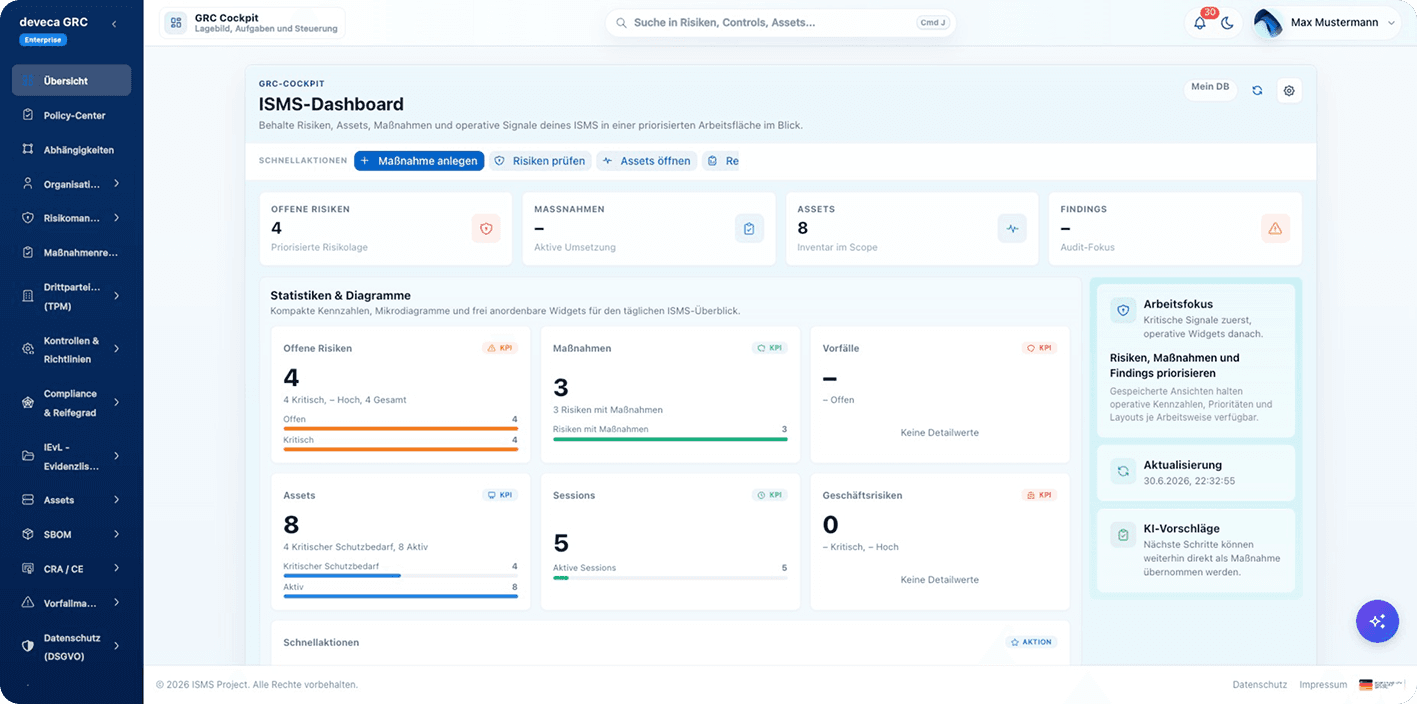Image resolution: width=1417 pixels, height=704 pixels.
Task: Click the Offen orange progress bar
Action: point(400,428)
